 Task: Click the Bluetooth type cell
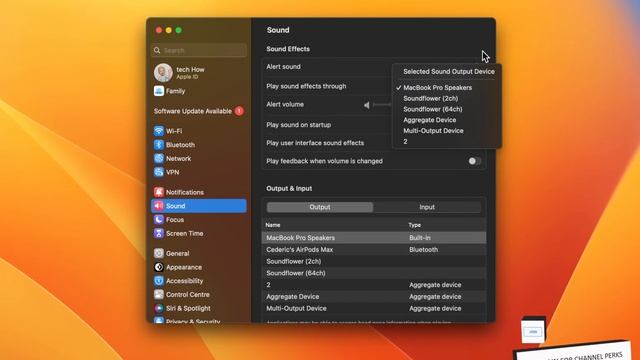(424, 249)
